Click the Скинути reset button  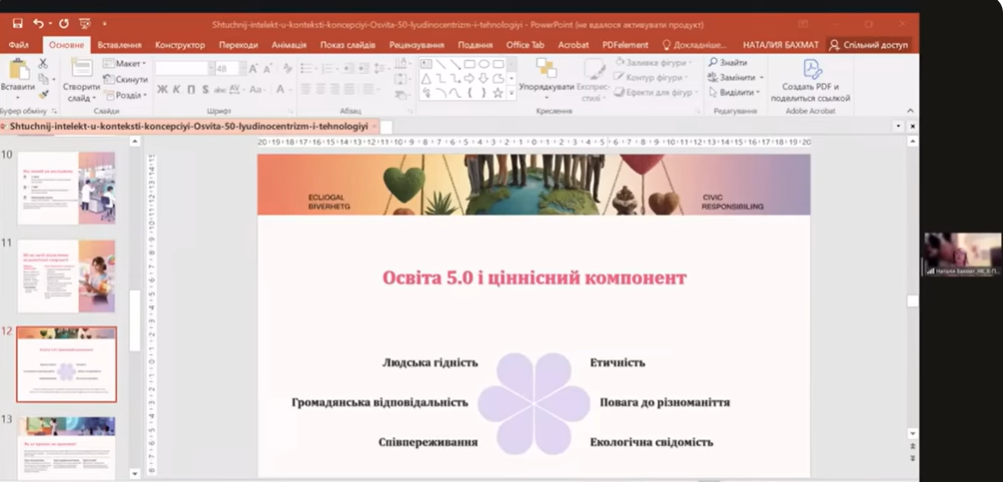click(x=126, y=79)
